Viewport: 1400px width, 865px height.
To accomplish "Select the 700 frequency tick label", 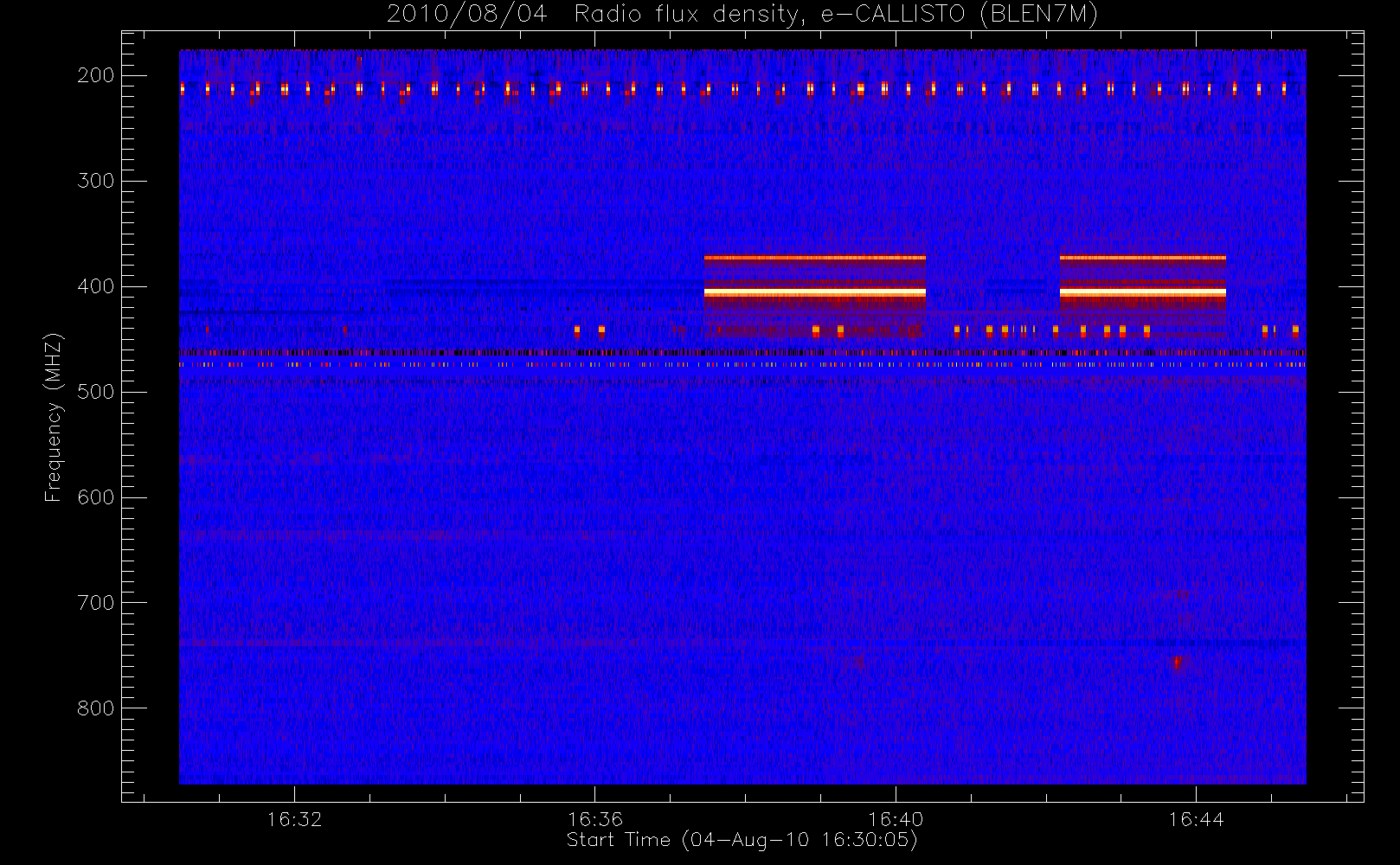I will (x=96, y=603).
